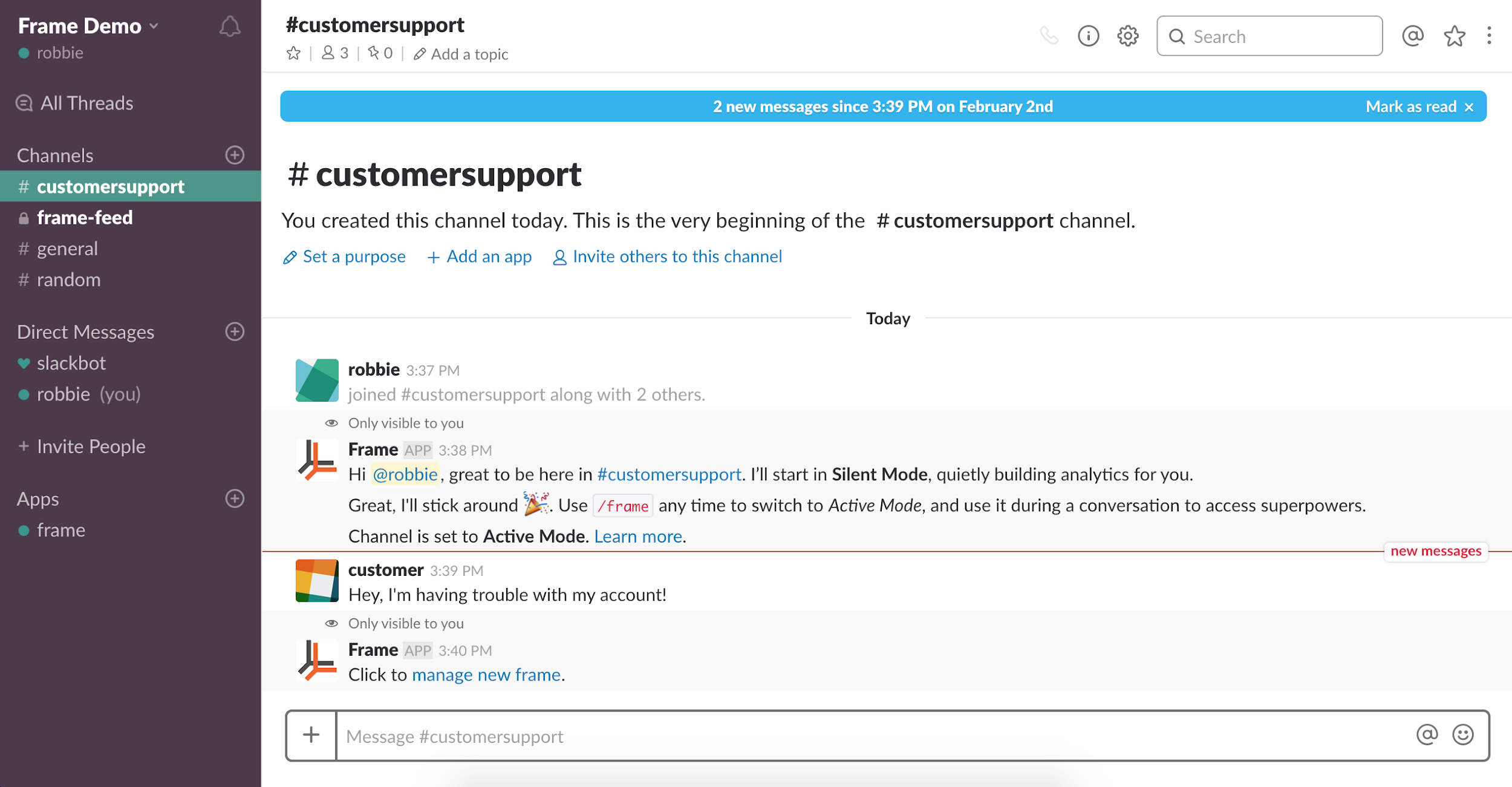
Task: Click customer's avatar thumbnail
Action: [317, 581]
